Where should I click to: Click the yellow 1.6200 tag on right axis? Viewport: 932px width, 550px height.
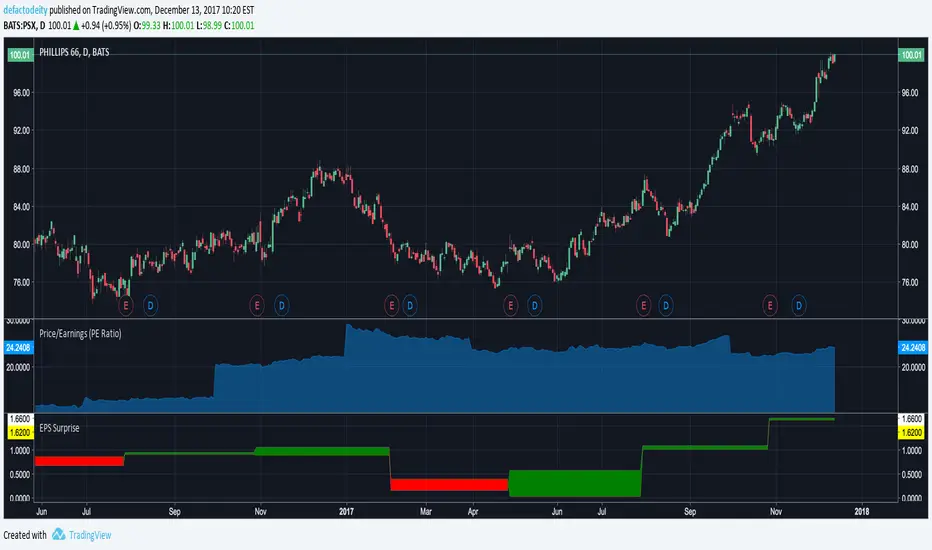(911, 432)
